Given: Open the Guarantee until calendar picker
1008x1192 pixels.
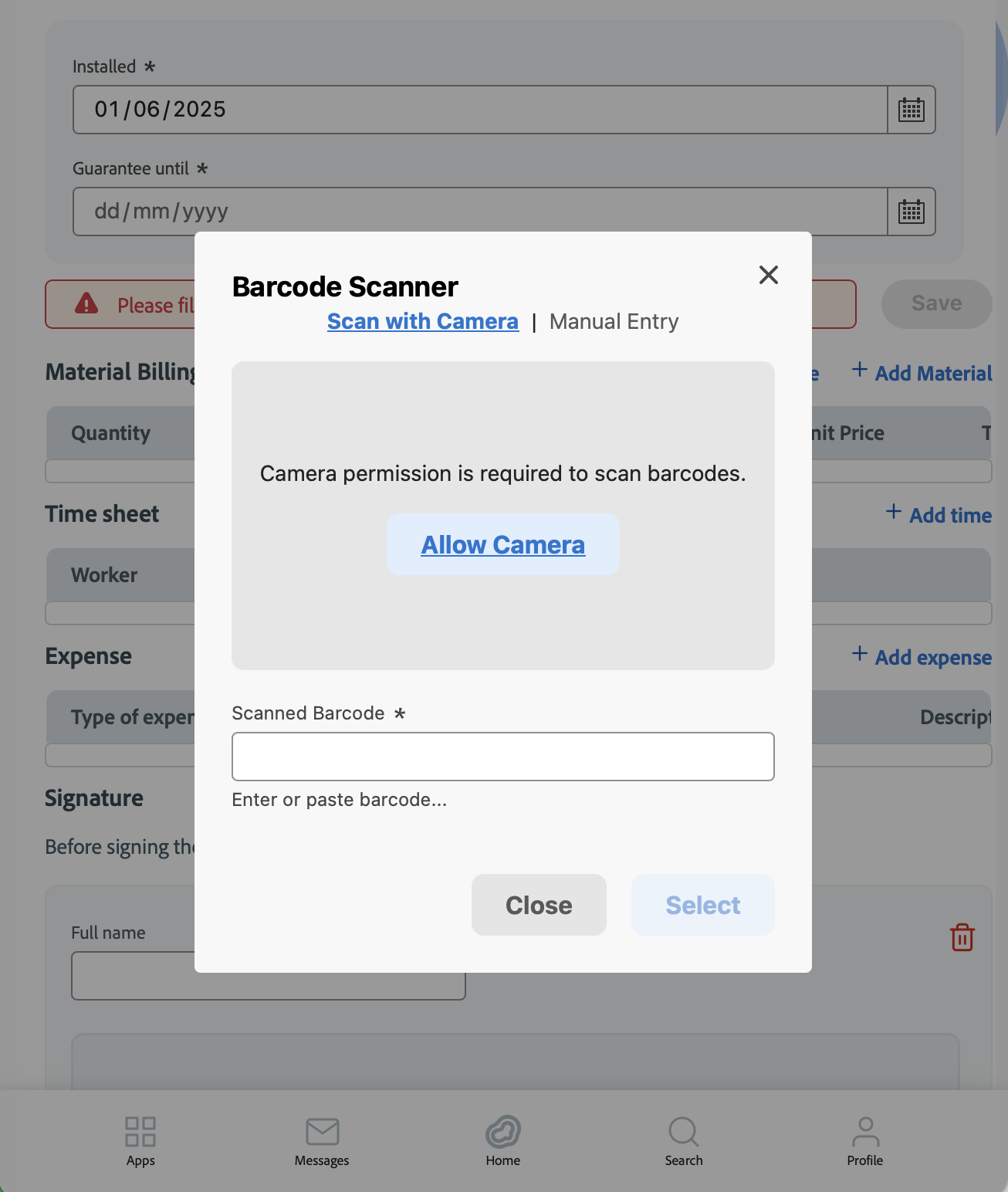Looking at the screenshot, I should (x=911, y=212).
